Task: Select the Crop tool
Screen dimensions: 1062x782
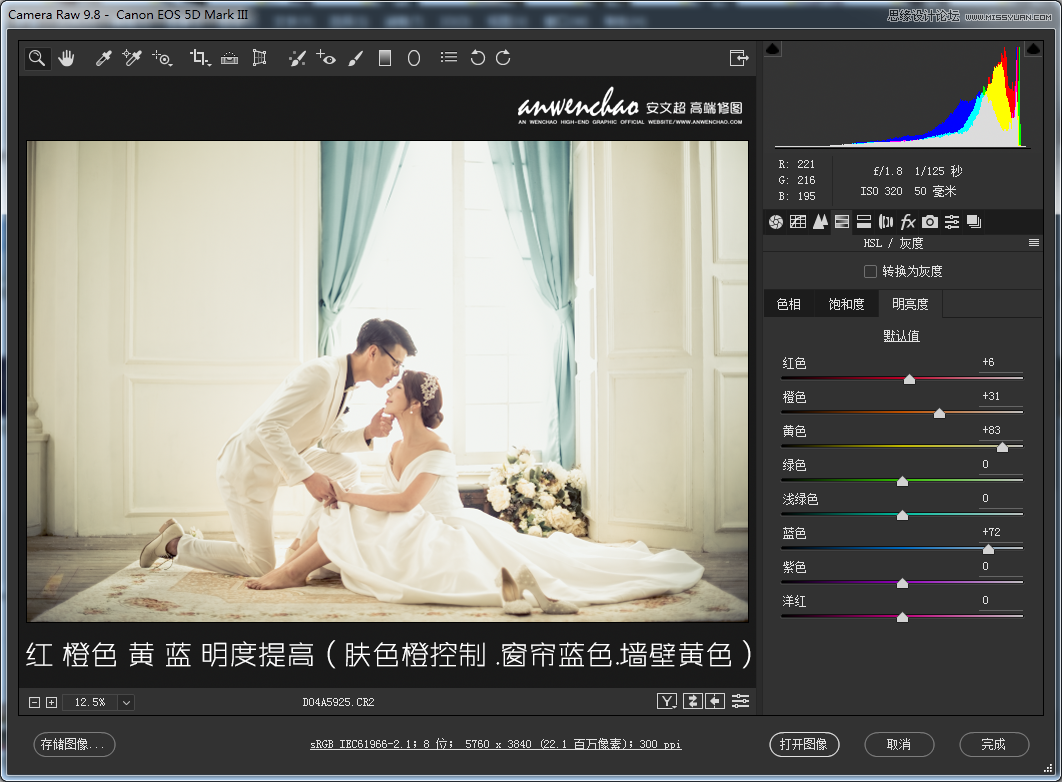Action: (199, 58)
